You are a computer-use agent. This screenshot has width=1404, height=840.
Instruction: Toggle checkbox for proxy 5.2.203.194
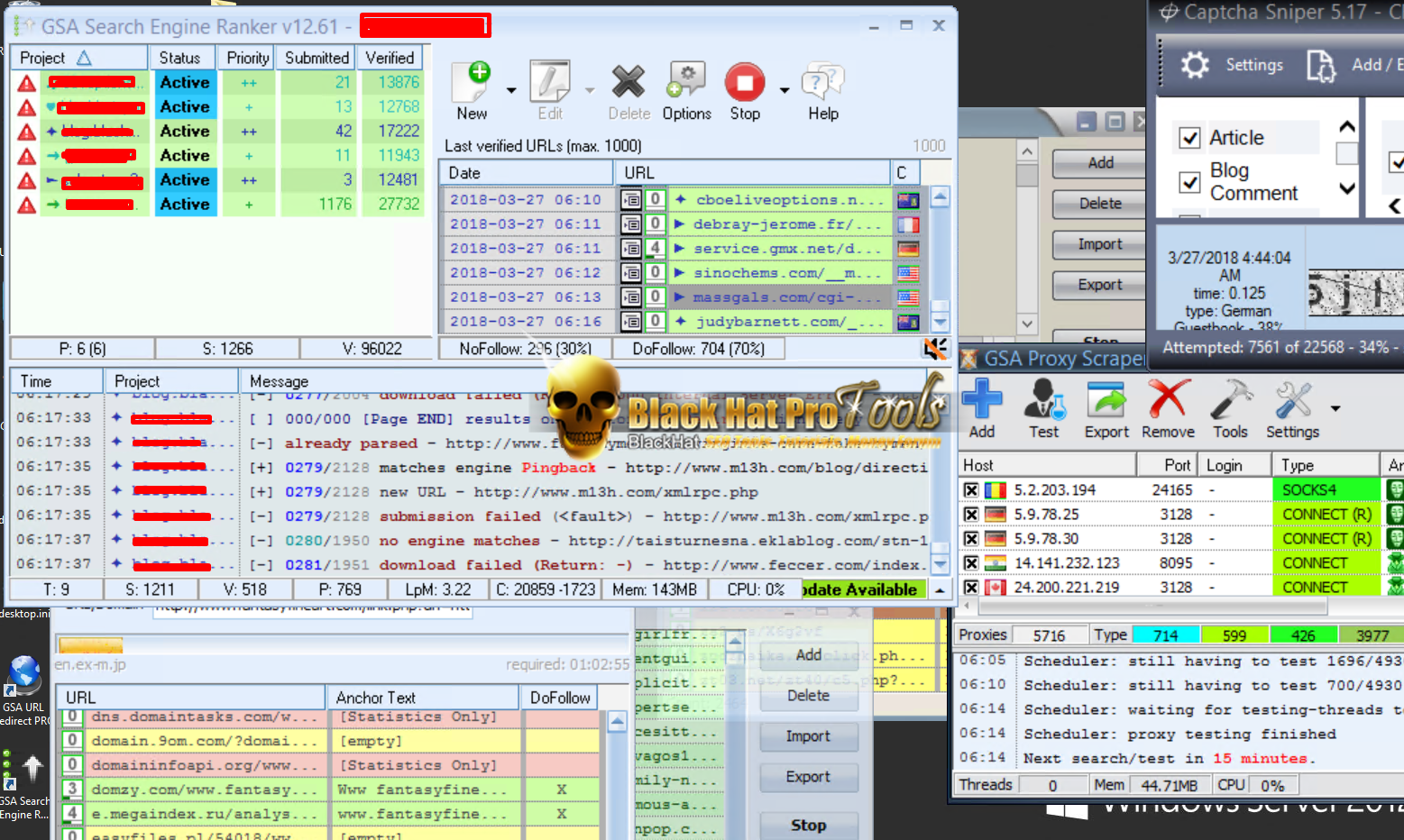[971, 490]
